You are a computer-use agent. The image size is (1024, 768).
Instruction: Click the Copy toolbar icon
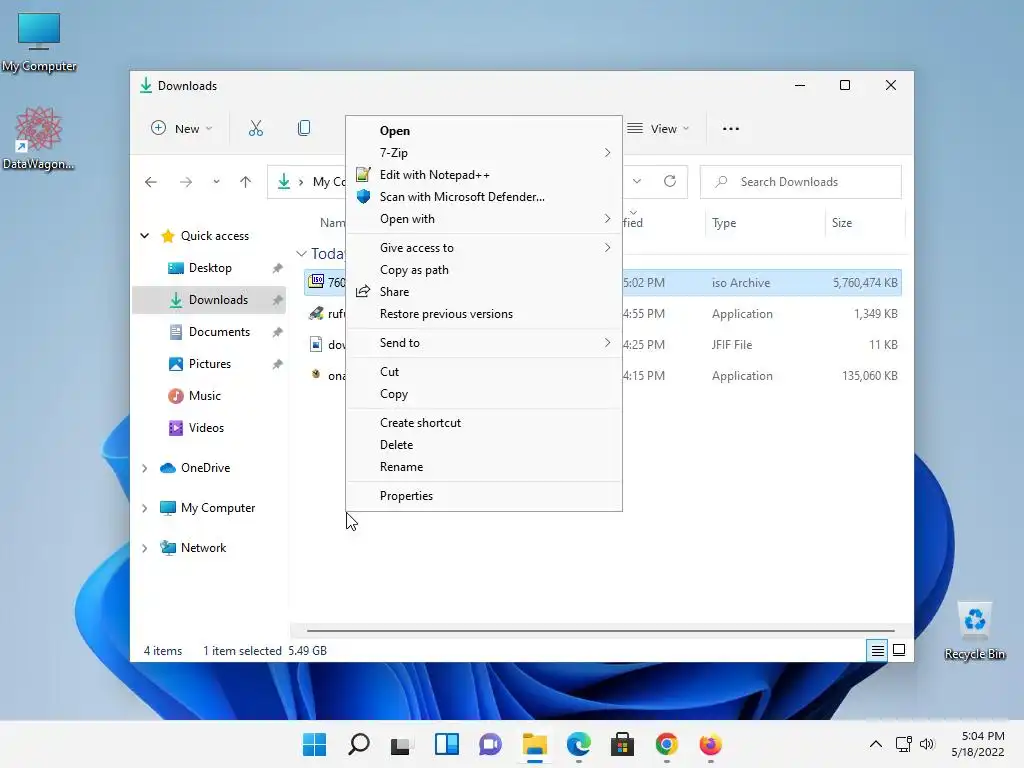(x=304, y=129)
